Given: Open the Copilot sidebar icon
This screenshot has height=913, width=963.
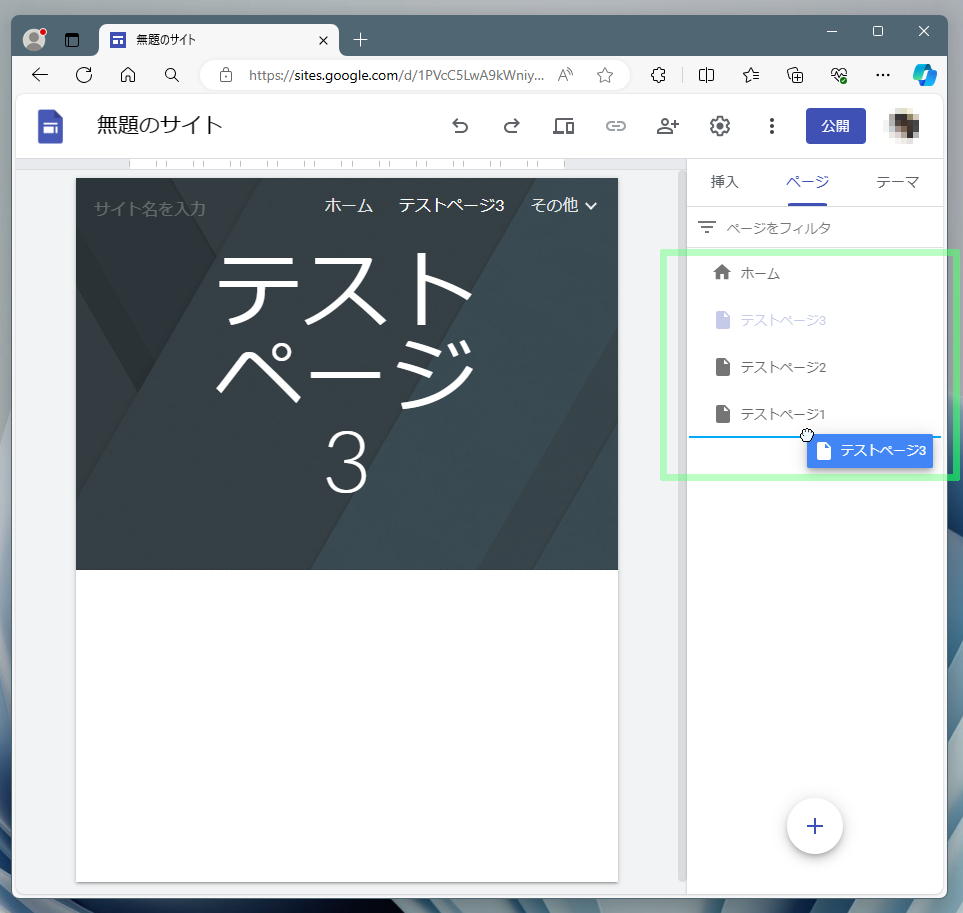Looking at the screenshot, I should [x=924, y=75].
